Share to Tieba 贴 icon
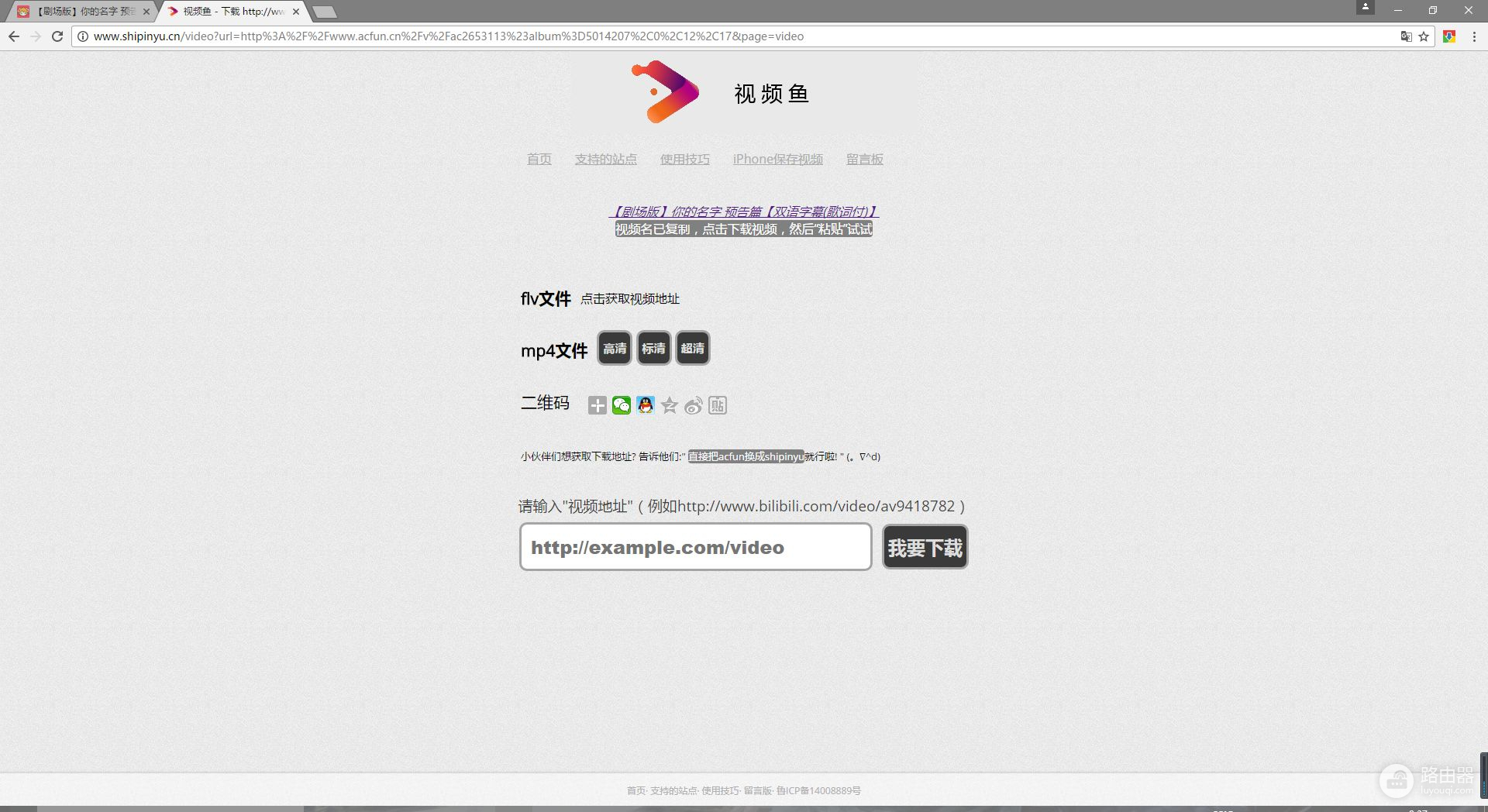The image size is (1488, 812). [x=718, y=405]
